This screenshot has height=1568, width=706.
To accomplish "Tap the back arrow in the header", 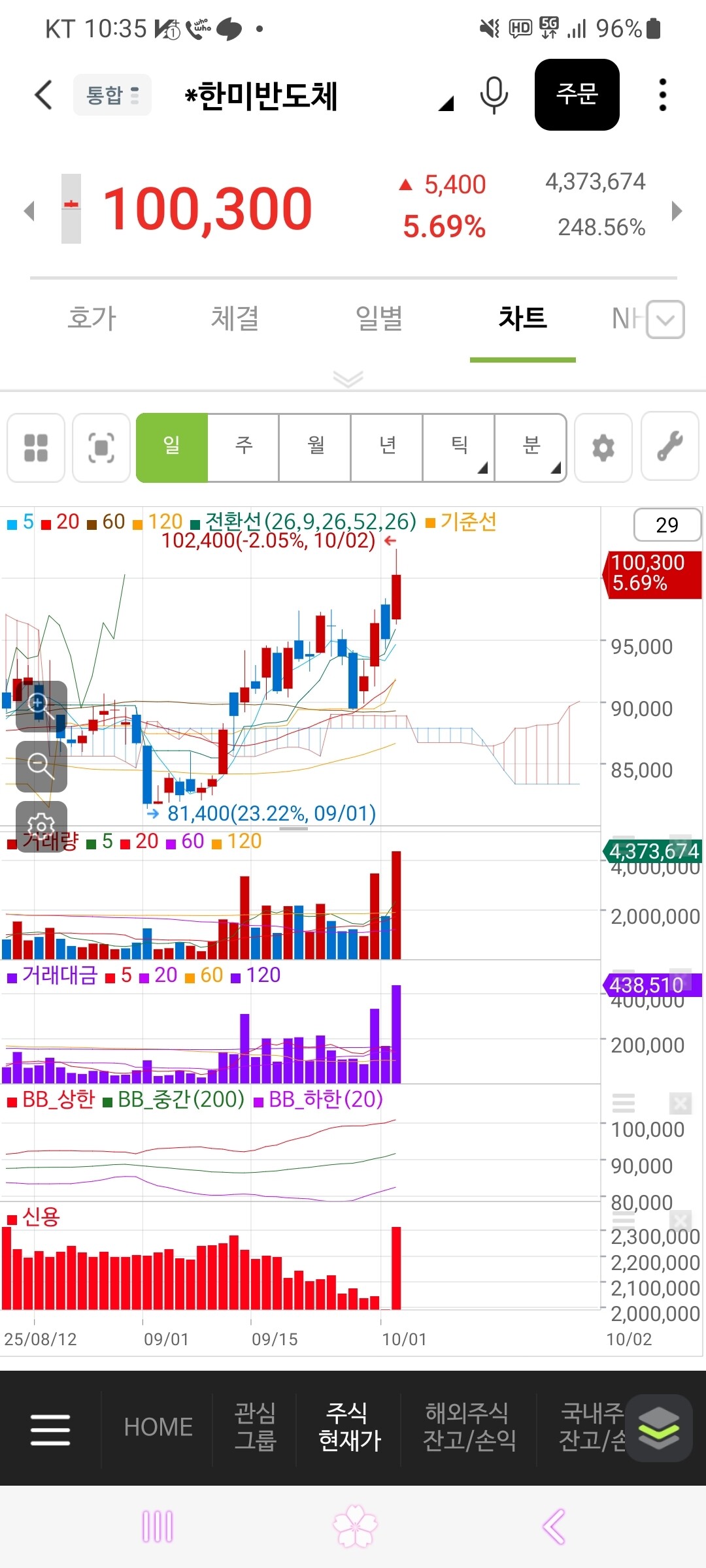I will pyautogui.click(x=43, y=95).
